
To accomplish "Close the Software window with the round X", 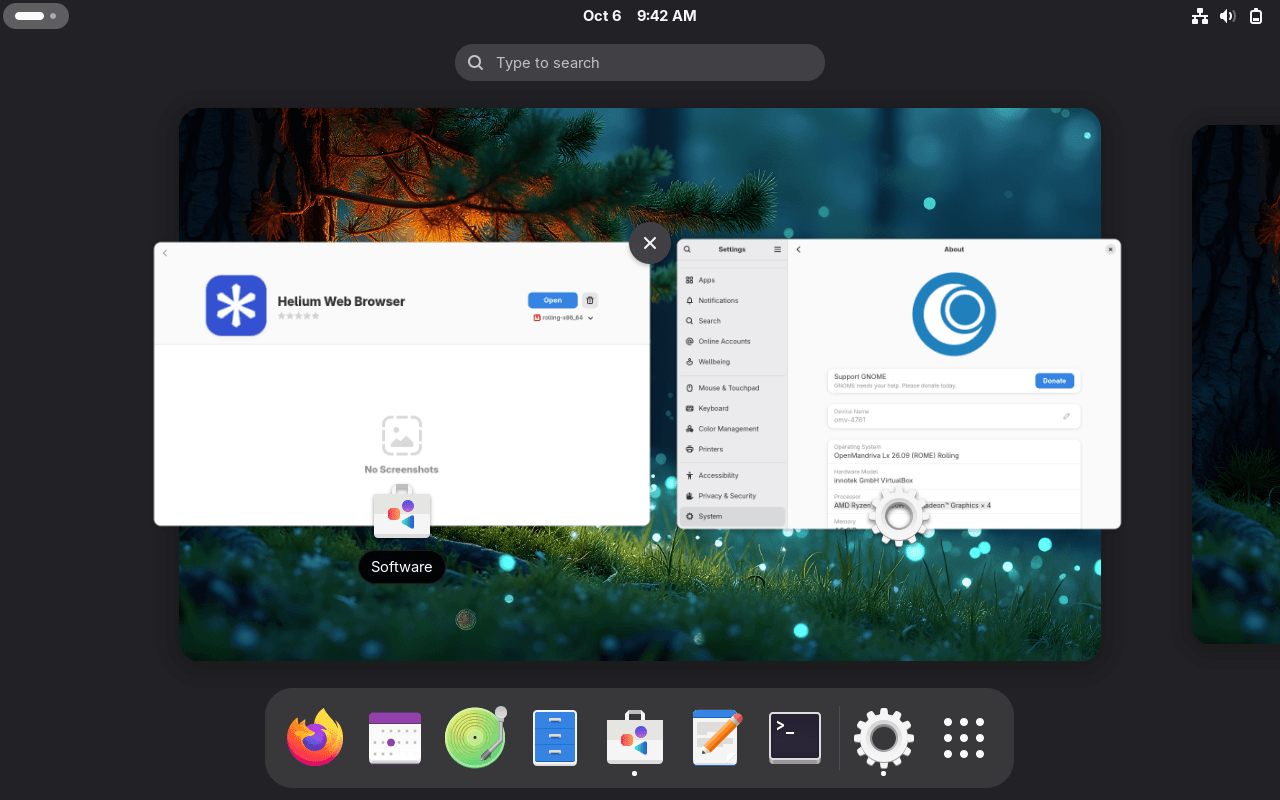I will click(650, 243).
